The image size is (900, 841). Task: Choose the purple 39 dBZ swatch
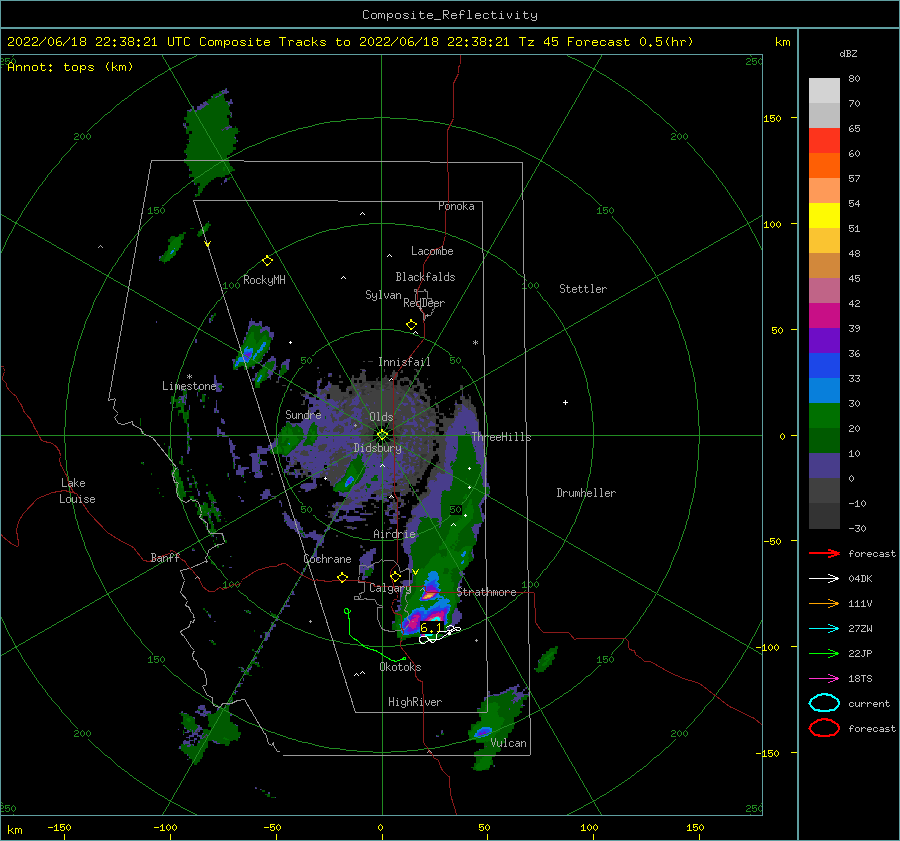[x=824, y=341]
